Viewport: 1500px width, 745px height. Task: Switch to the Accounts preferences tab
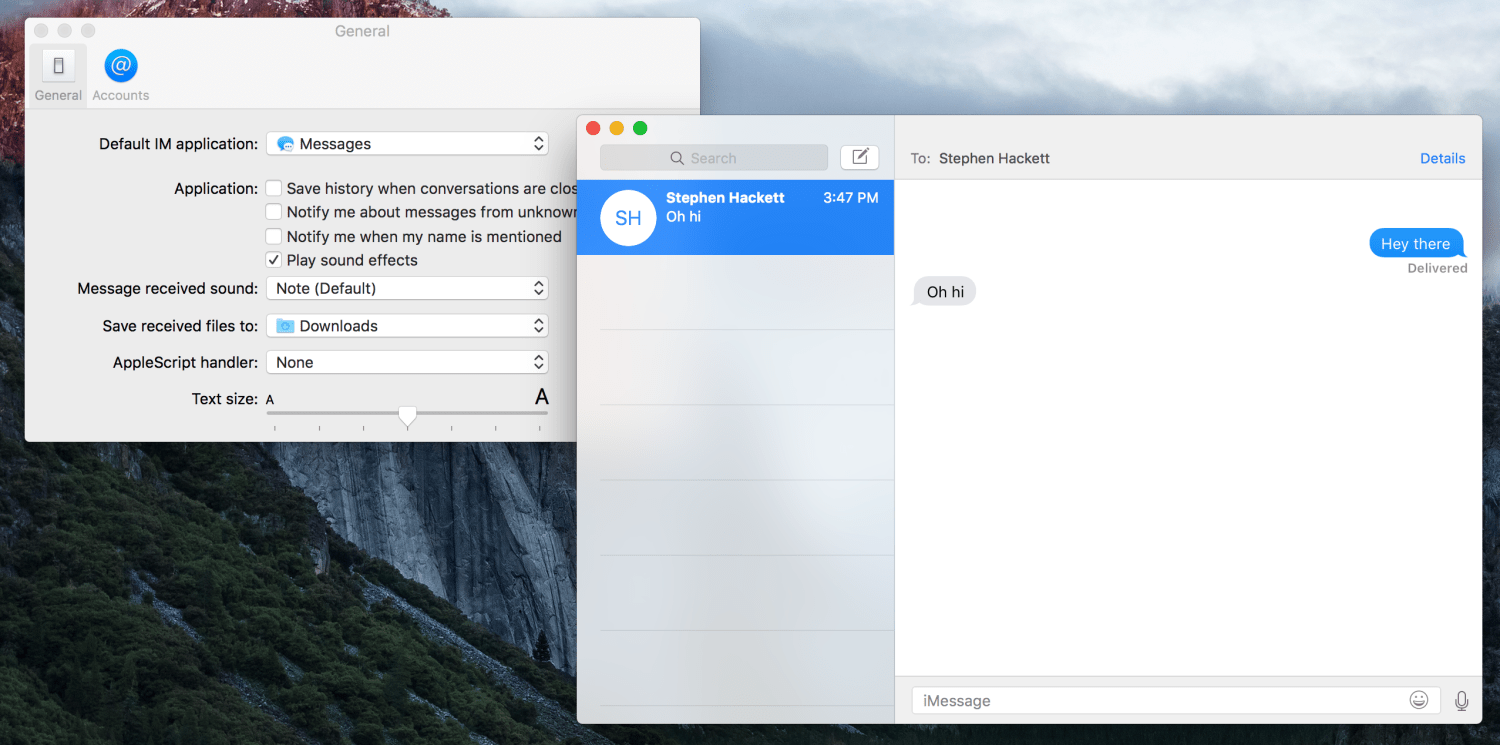[x=121, y=75]
